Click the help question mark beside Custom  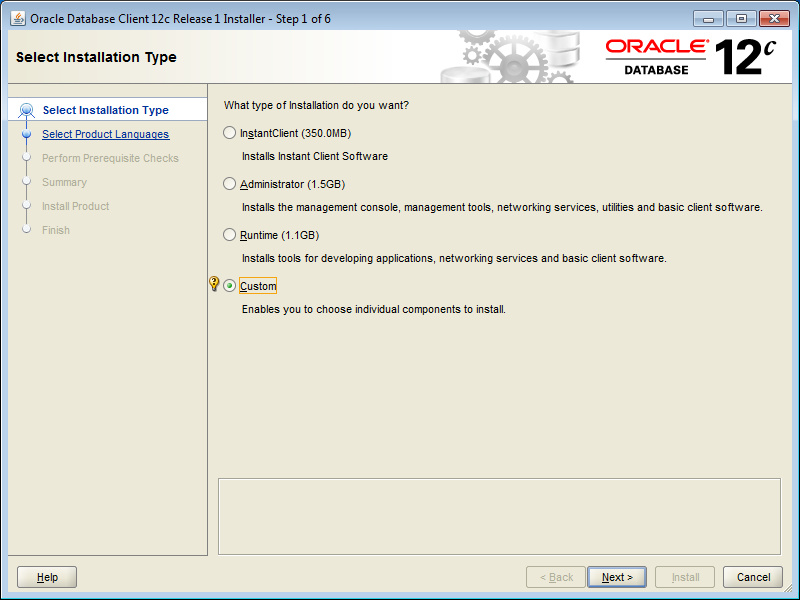(x=214, y=284)
